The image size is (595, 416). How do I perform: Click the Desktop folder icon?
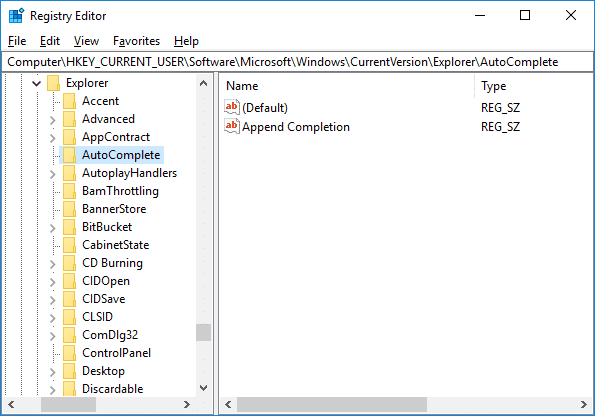69,371
